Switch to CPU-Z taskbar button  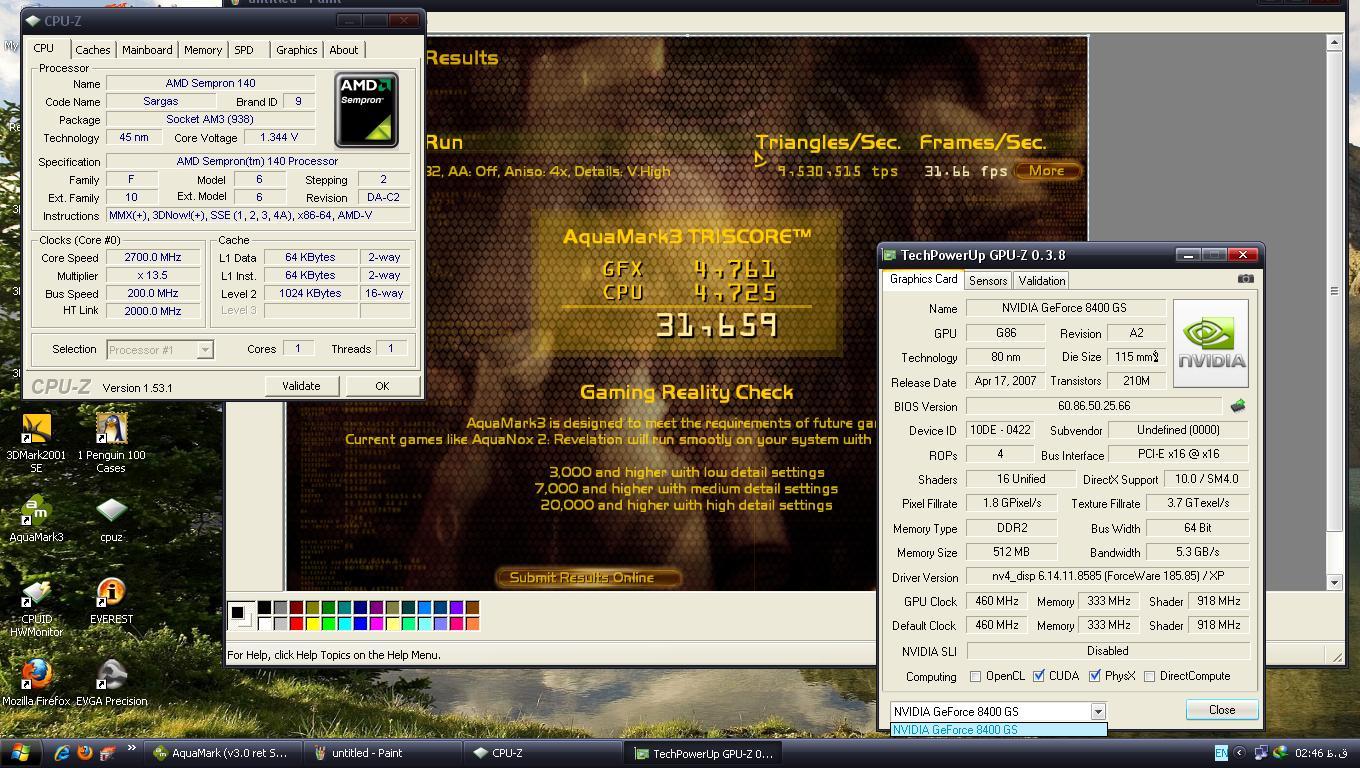(x=541, y=753)
